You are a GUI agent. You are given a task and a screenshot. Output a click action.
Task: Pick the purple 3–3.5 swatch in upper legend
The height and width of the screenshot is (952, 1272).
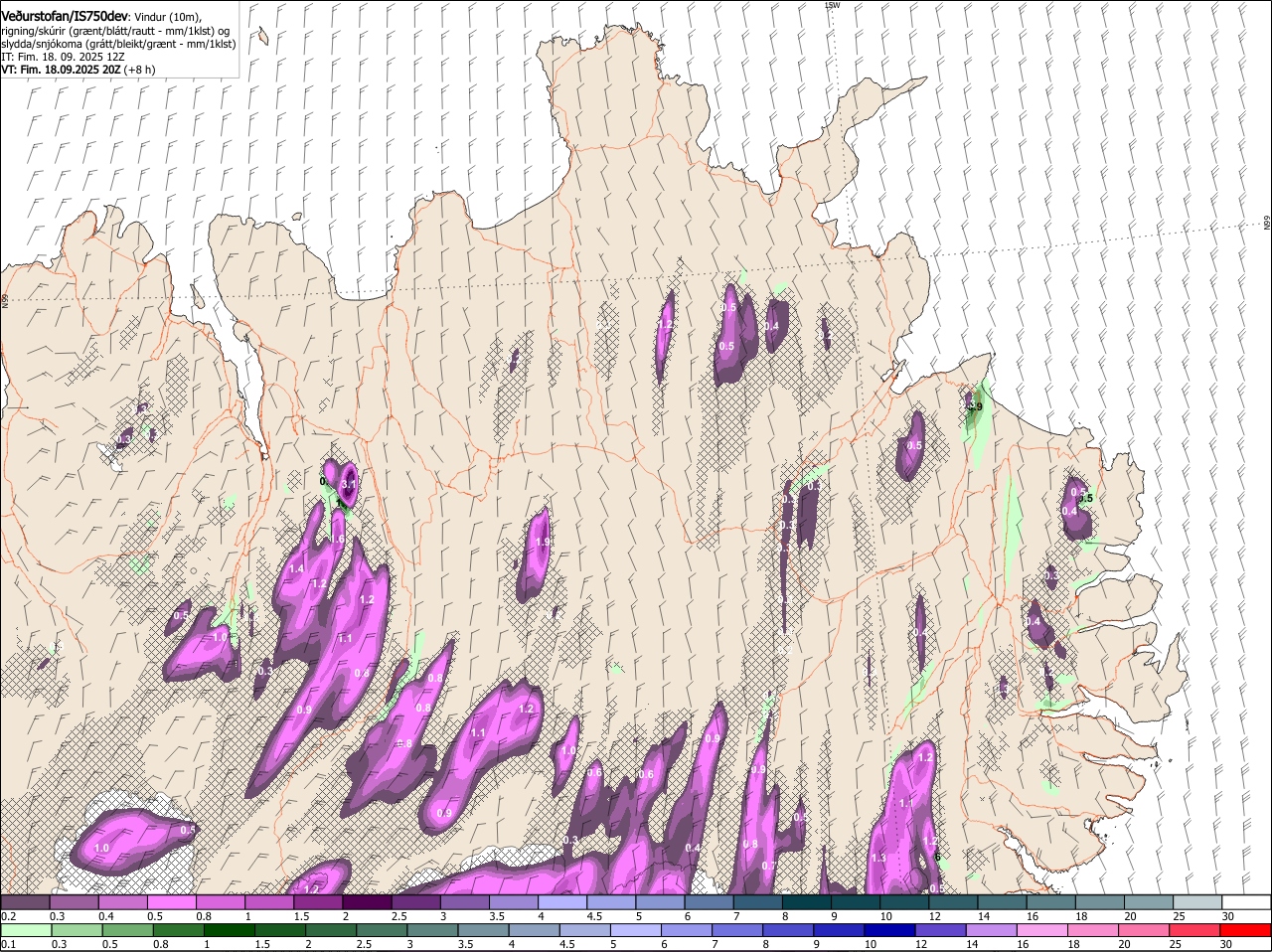(465, 901)
